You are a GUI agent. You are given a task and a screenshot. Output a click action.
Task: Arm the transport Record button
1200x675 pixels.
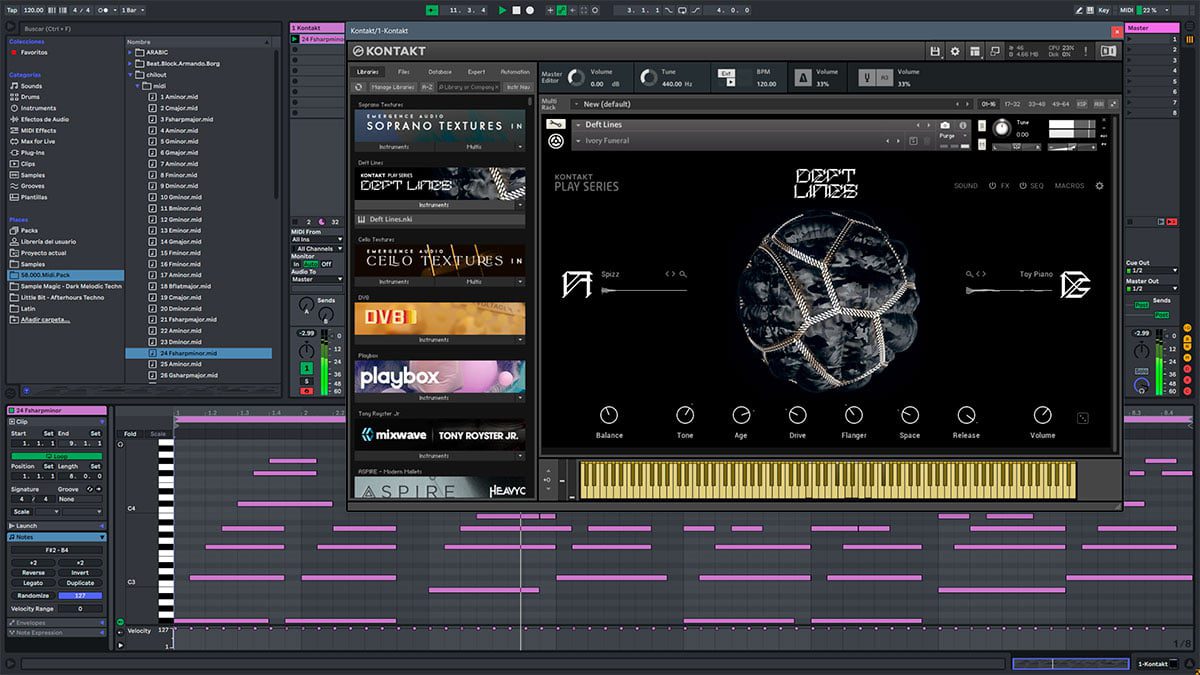(x=530, y=10)
